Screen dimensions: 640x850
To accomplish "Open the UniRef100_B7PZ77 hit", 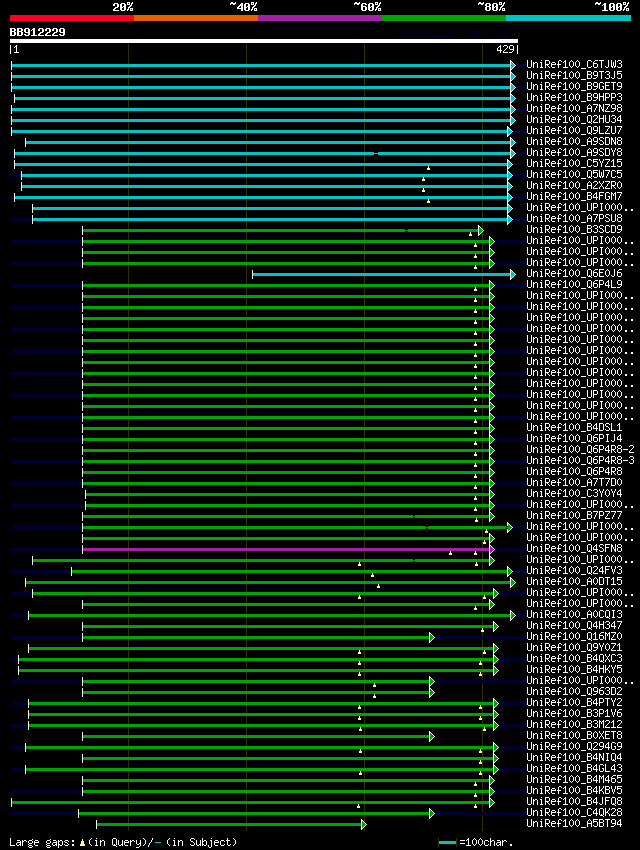I will [x=574, y=516].
